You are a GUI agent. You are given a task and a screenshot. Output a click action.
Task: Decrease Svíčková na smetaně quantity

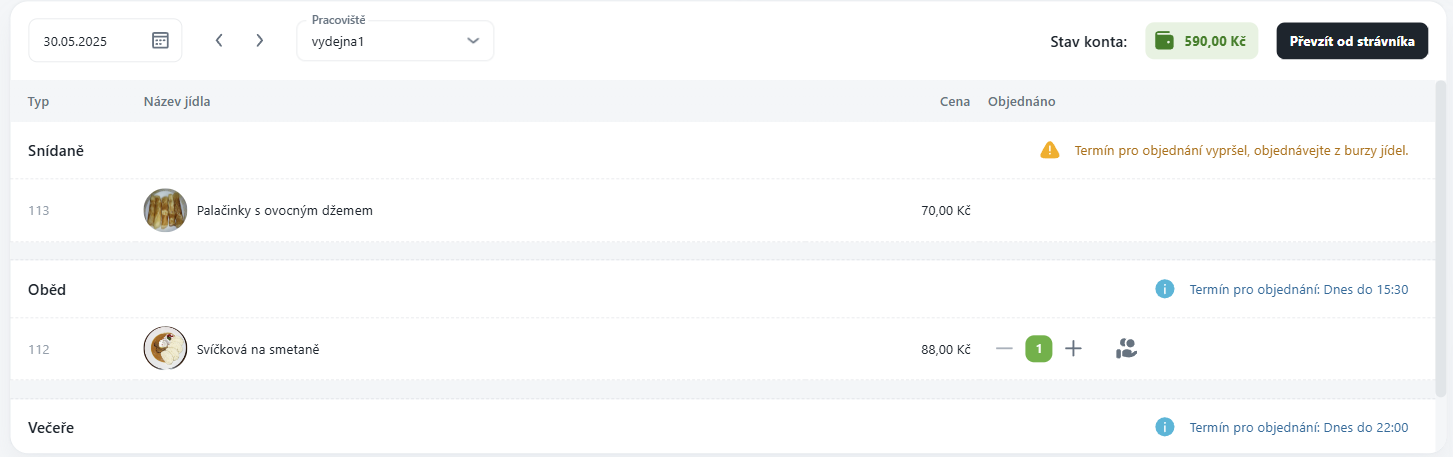point(1004,349)
